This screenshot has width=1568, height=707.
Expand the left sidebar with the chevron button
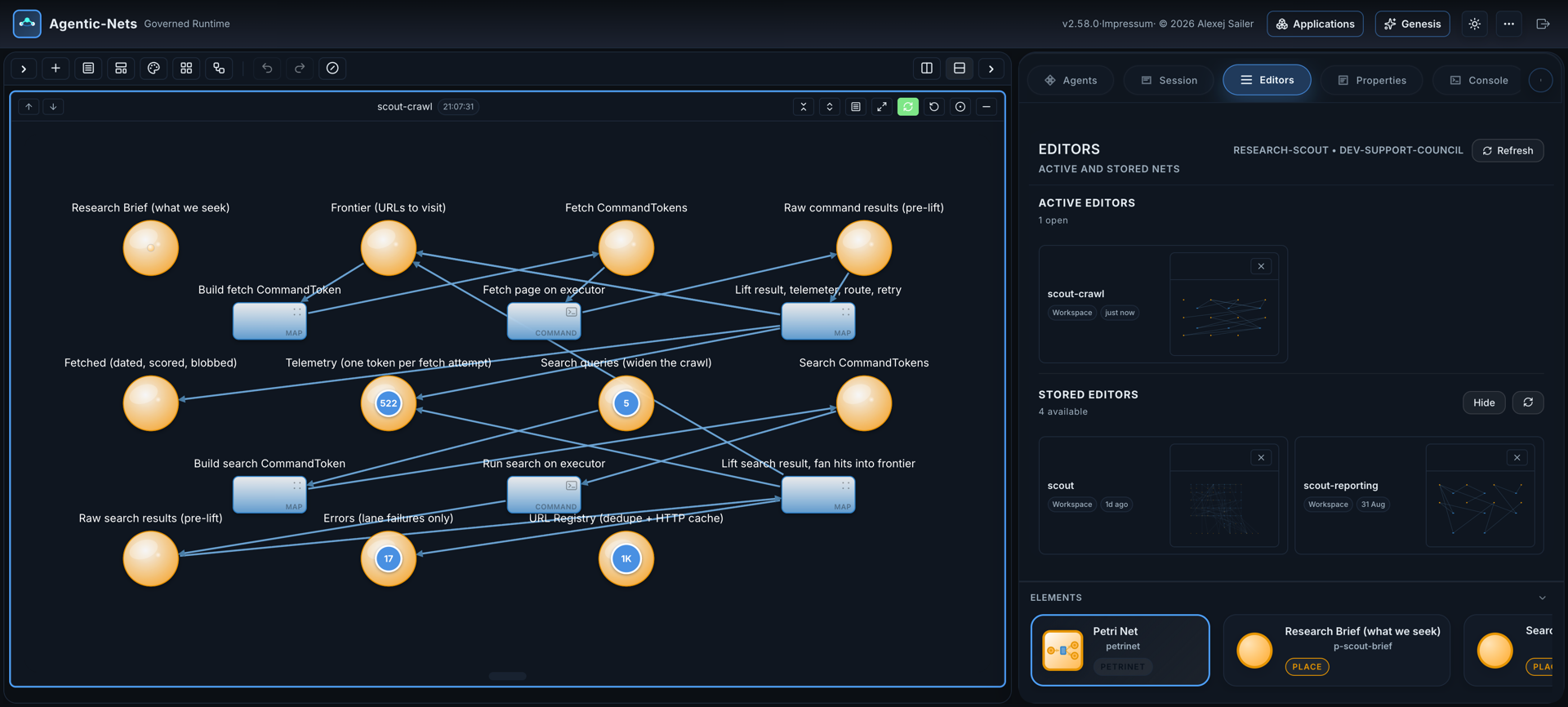click(24, 69)
